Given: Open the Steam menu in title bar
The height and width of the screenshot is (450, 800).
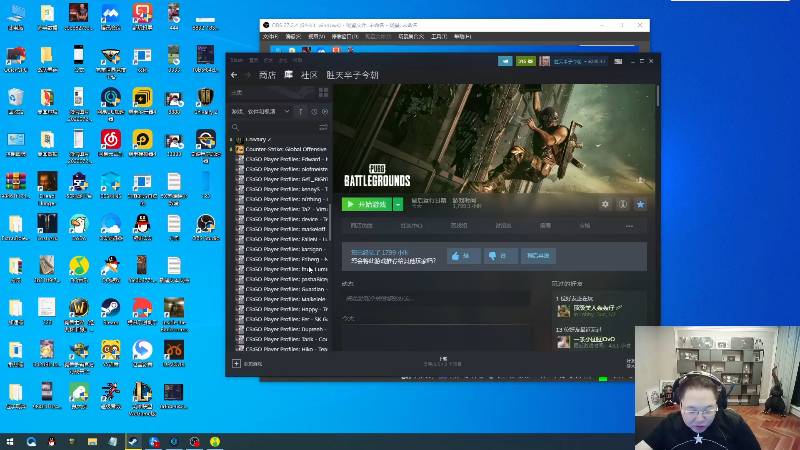Looking at the screenshot, I should 237,60.
